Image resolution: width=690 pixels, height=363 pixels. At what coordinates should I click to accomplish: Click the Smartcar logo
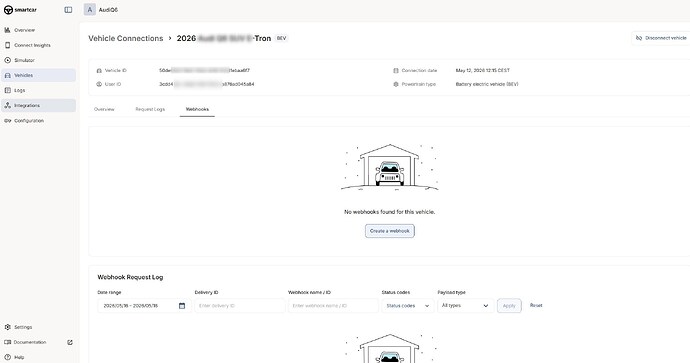click(x=20, y=10)
